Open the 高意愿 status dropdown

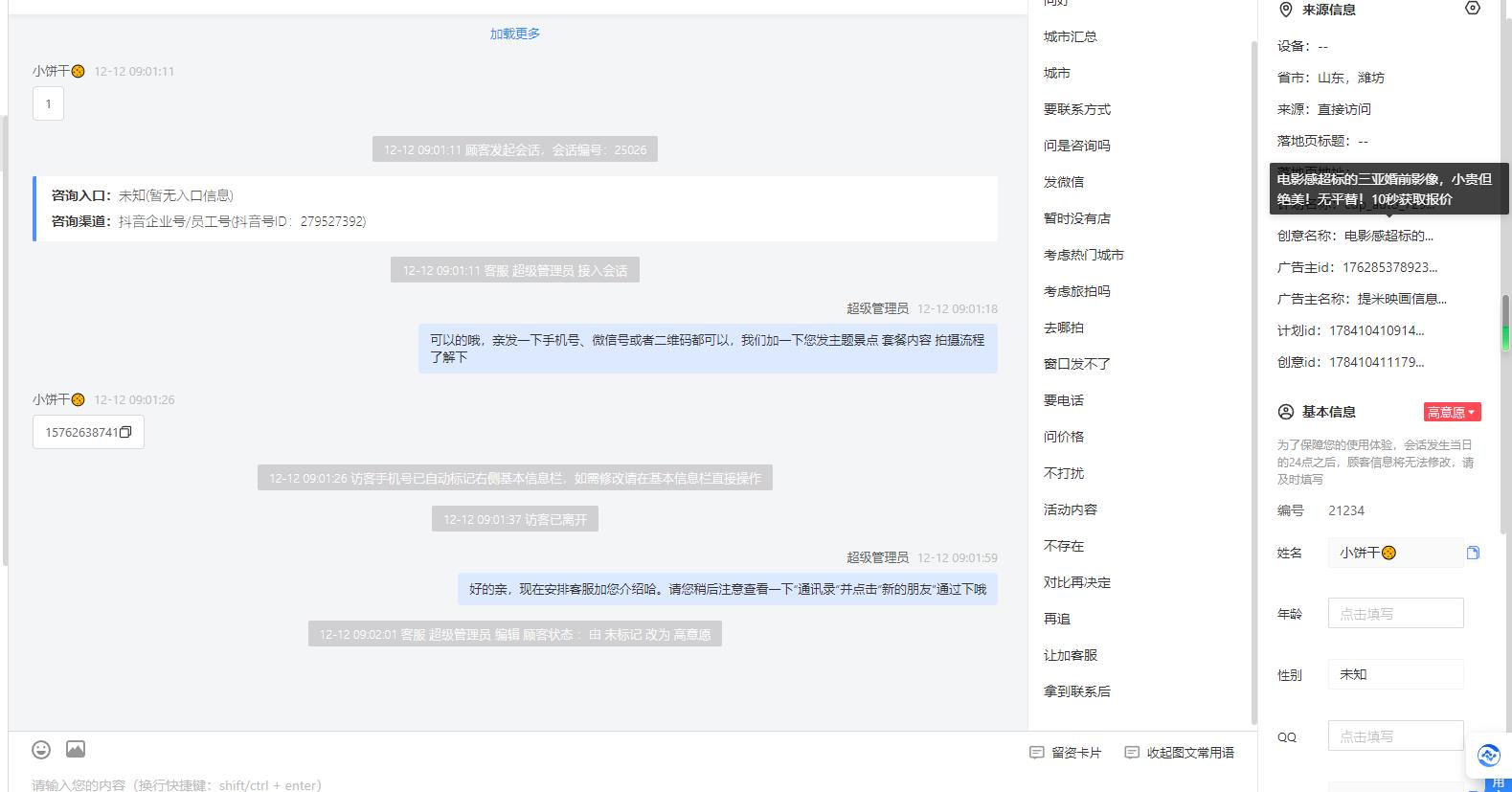[x=1452, y=412]
